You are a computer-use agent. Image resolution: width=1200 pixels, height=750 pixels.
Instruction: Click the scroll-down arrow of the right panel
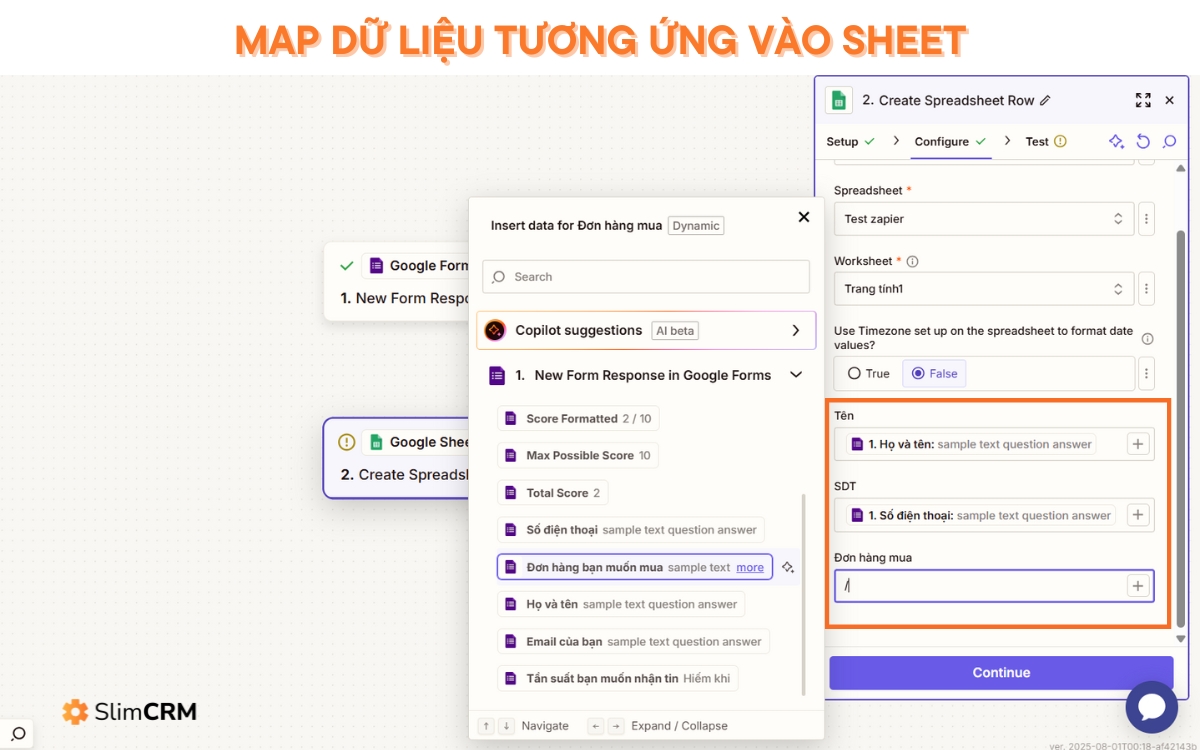pyautogui.click(x=1181, y=638)
